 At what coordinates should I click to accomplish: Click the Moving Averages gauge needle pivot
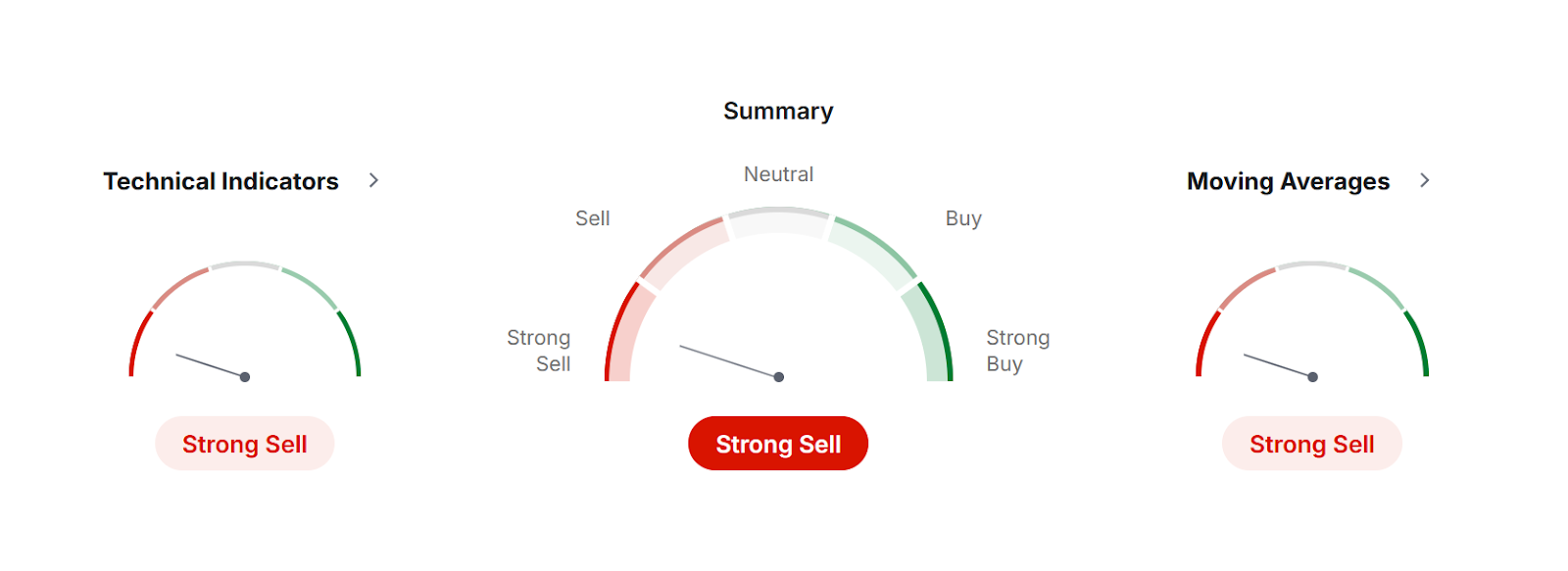coord(1313,377)
